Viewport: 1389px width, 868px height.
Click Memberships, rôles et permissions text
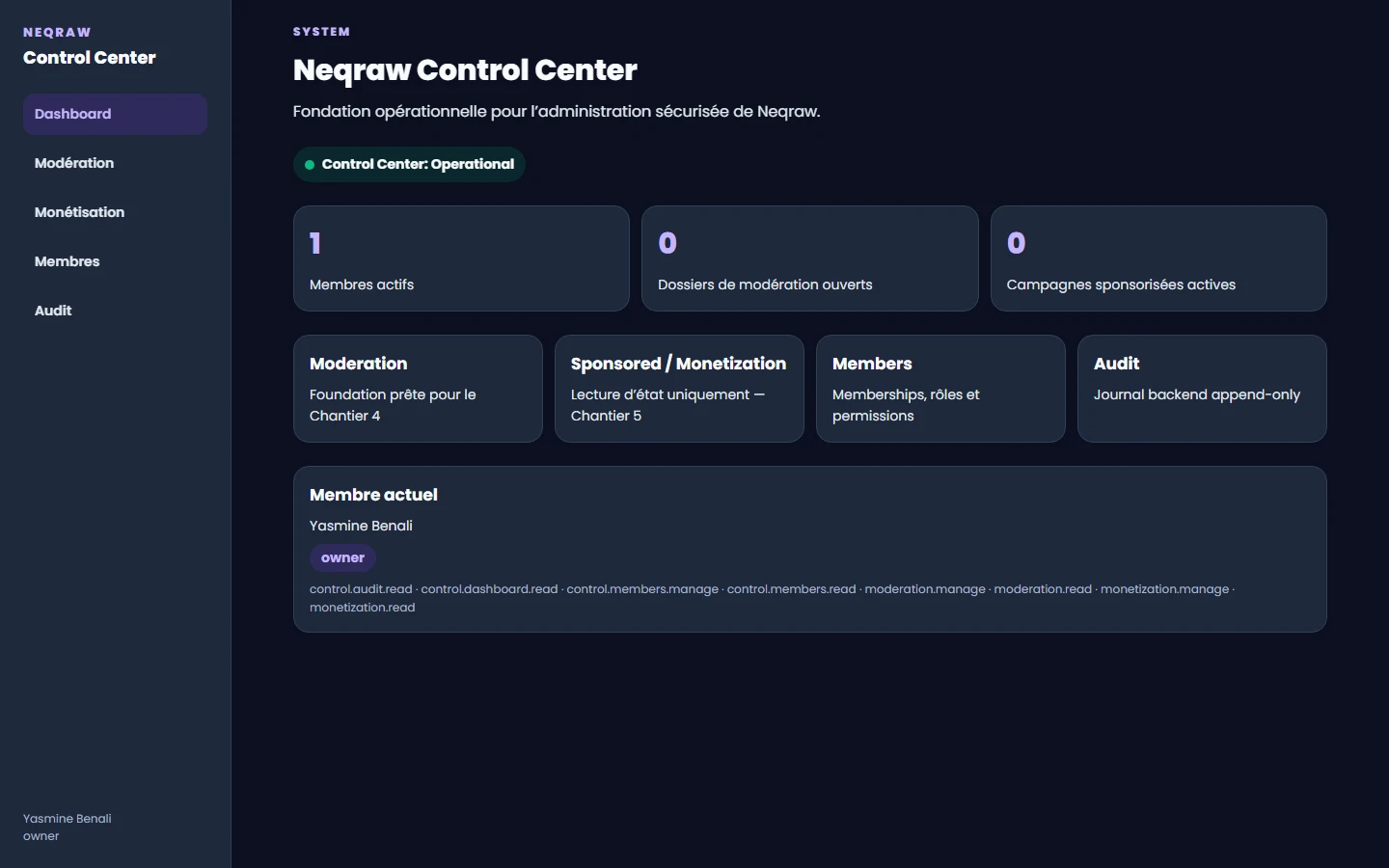[906, 405]
